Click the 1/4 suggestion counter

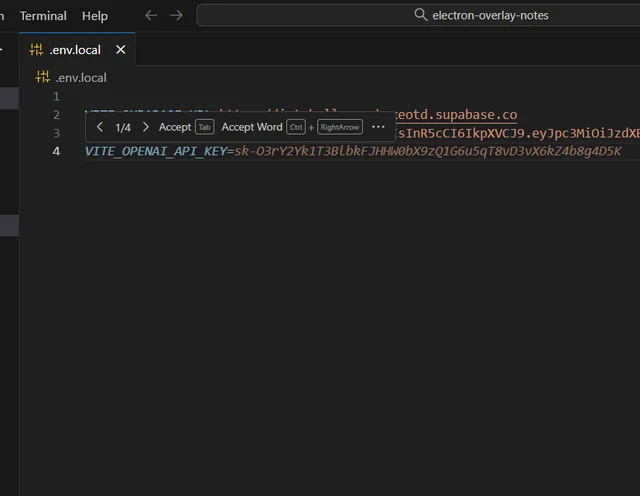[x=123, y=127]
